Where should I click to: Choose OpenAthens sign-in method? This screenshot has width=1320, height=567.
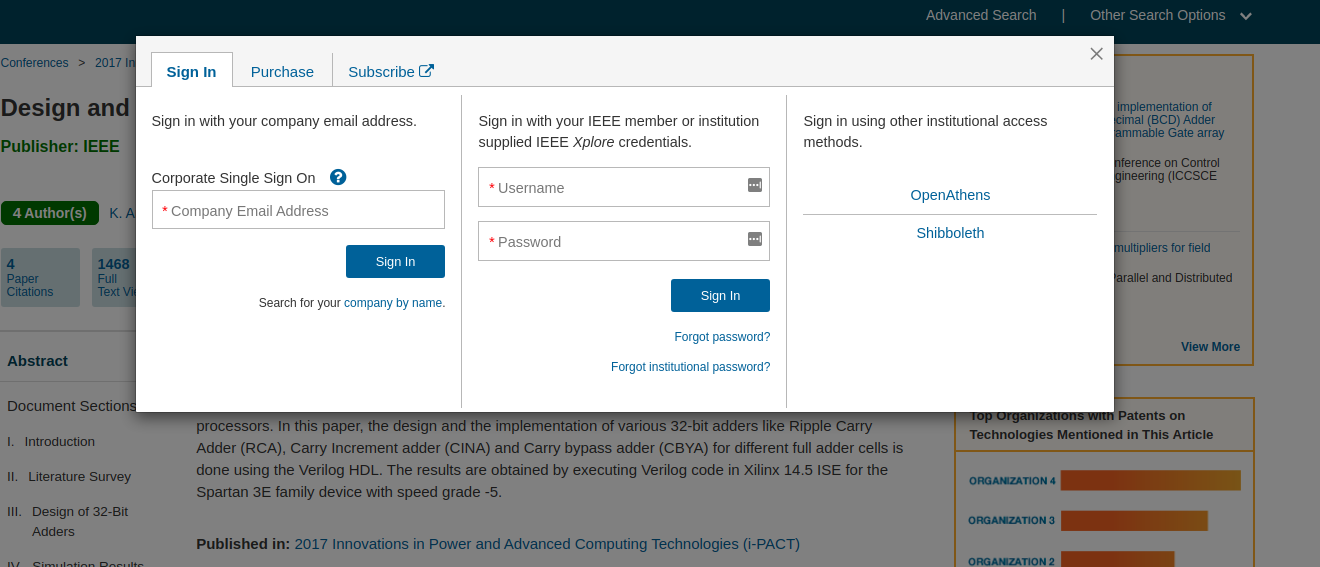coord(950,195)
